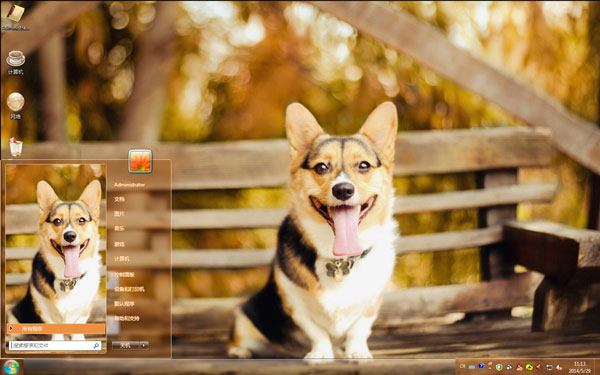600x375 pixels.
Task: Open 默认程序 in the Start menu
Action: tap(124, 303)
